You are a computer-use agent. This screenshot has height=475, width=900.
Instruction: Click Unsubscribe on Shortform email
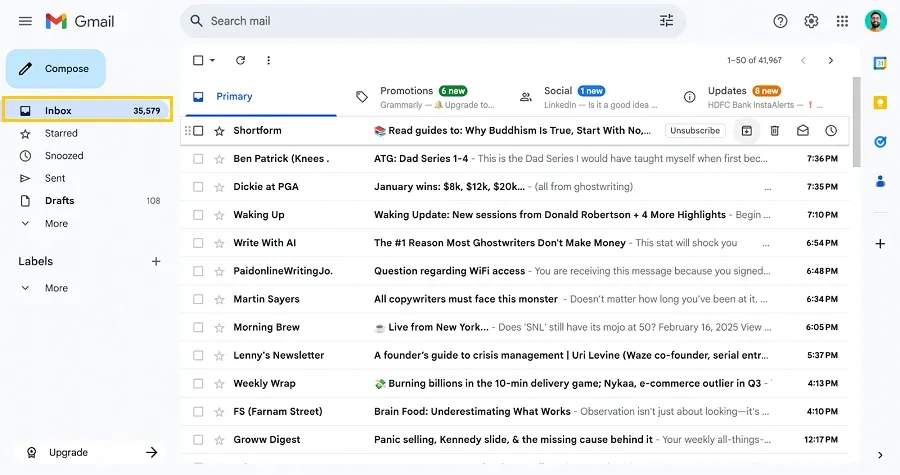pos(695,131)
